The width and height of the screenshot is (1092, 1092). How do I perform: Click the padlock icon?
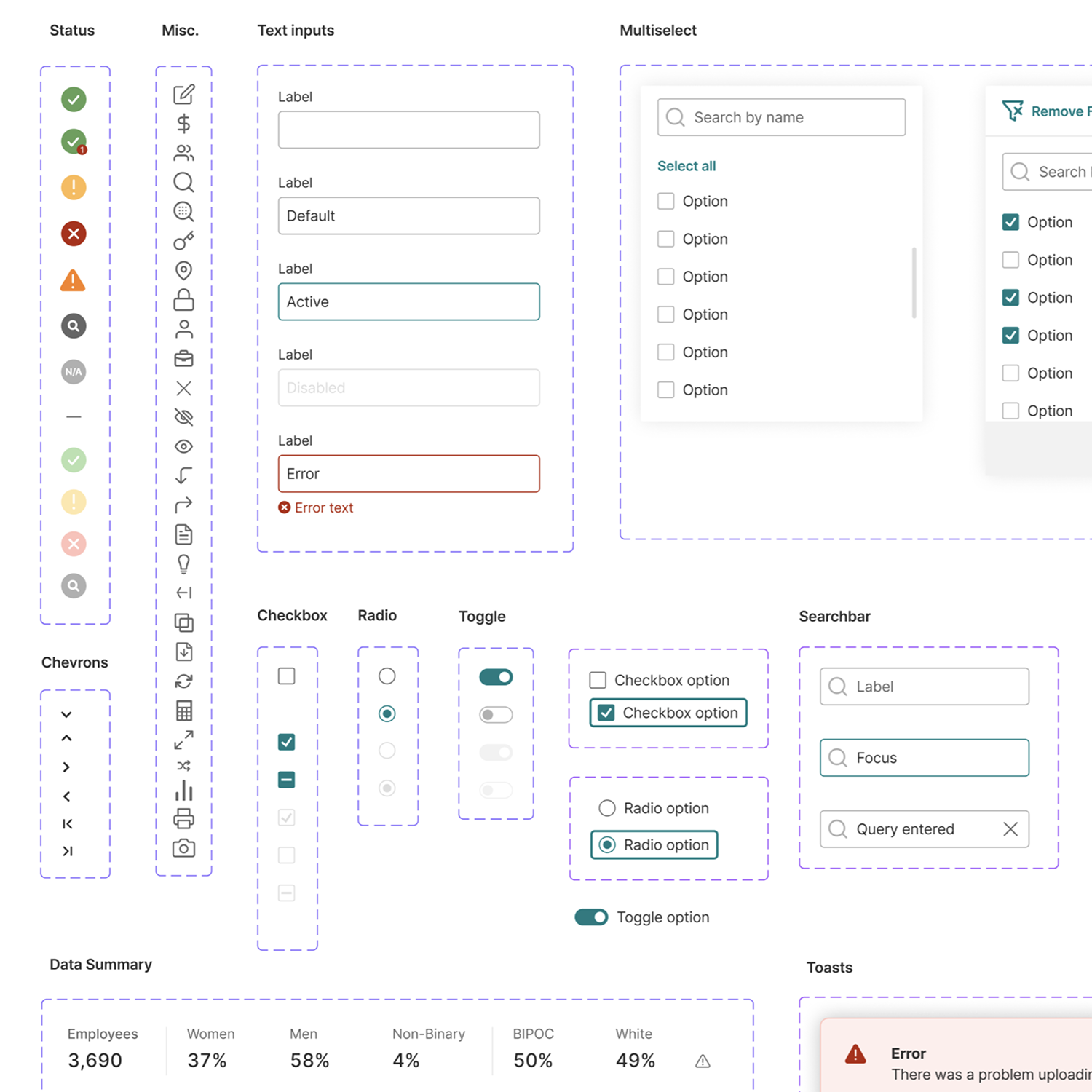click(x=183, y=300)
